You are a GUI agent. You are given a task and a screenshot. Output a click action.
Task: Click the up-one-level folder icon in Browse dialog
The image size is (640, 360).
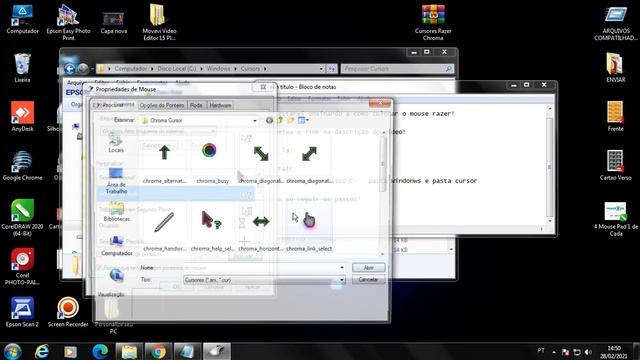[280, 120]
